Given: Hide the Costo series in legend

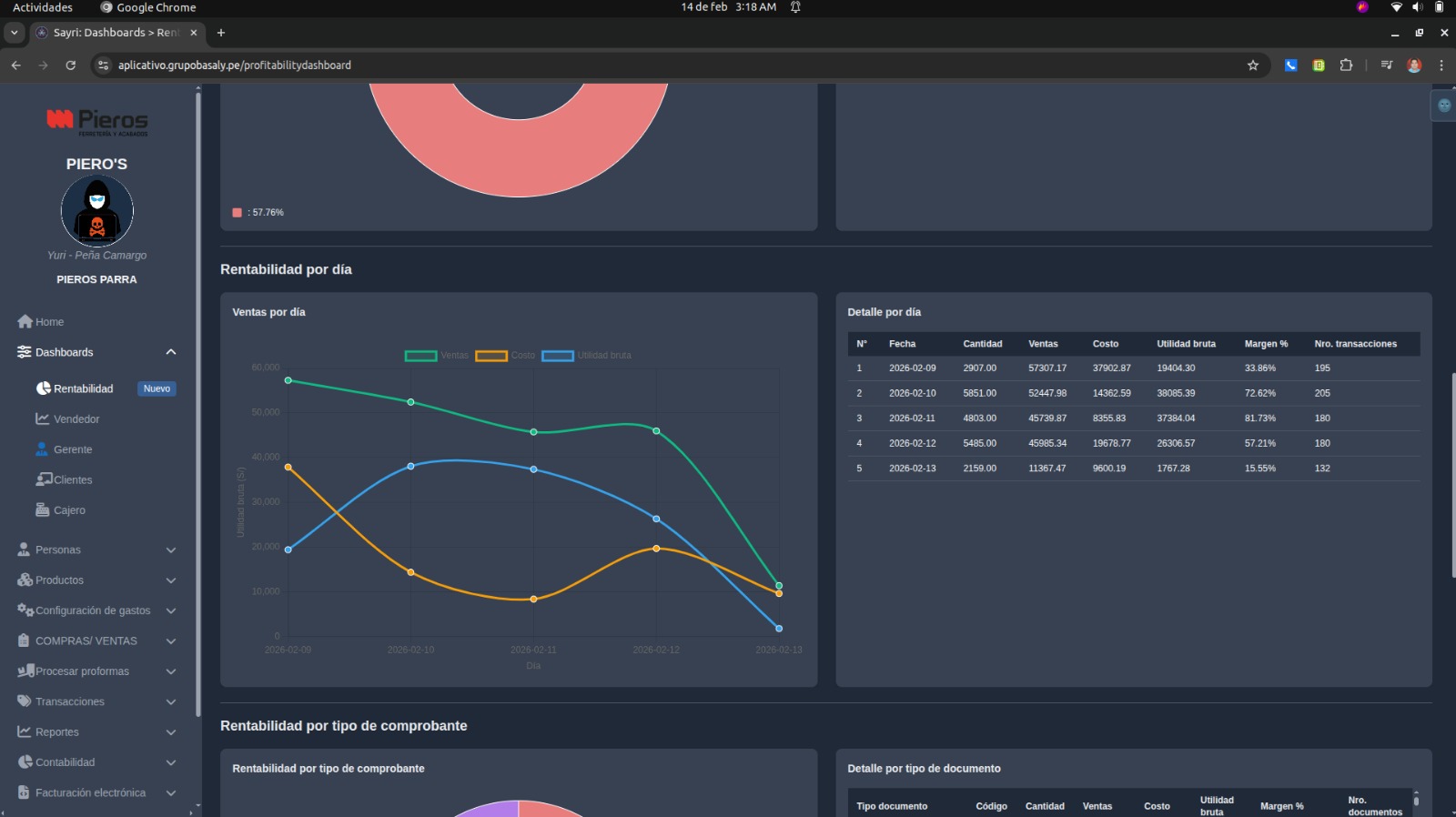Looking at the screenshot, I should (505, 356).
